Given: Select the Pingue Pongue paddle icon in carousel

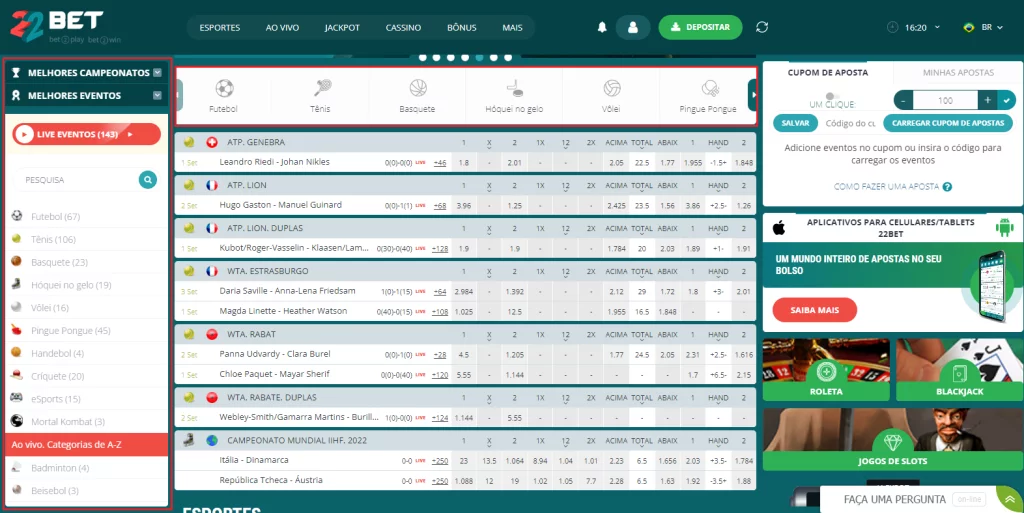Looking at the screenshot, I should 709,88.
